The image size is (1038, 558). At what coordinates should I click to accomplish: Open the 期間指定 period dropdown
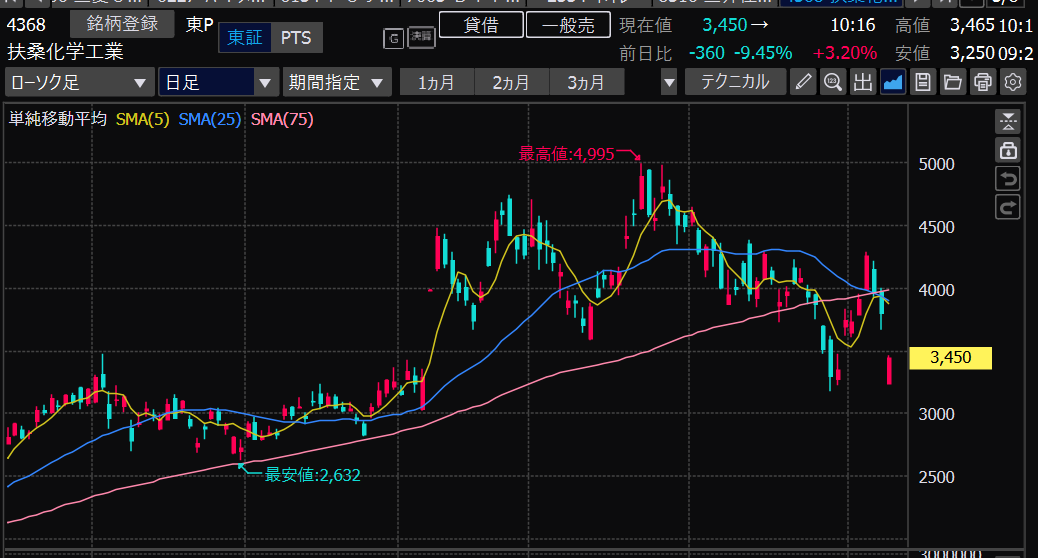coord(337,83)
